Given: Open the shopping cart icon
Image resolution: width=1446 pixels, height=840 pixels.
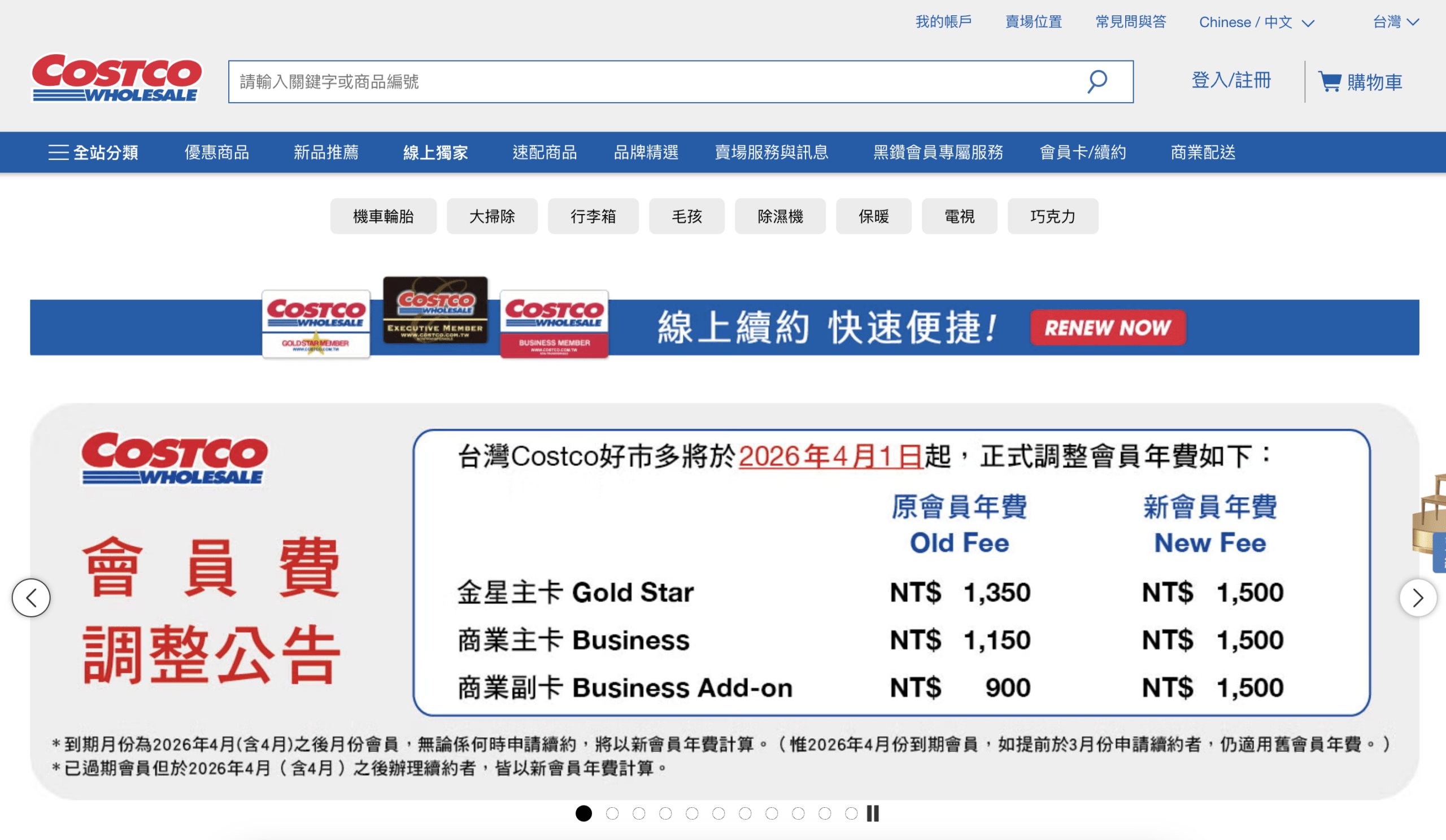Looking at the screenshot, I should pyautogui.click(x=1330, y=81).
